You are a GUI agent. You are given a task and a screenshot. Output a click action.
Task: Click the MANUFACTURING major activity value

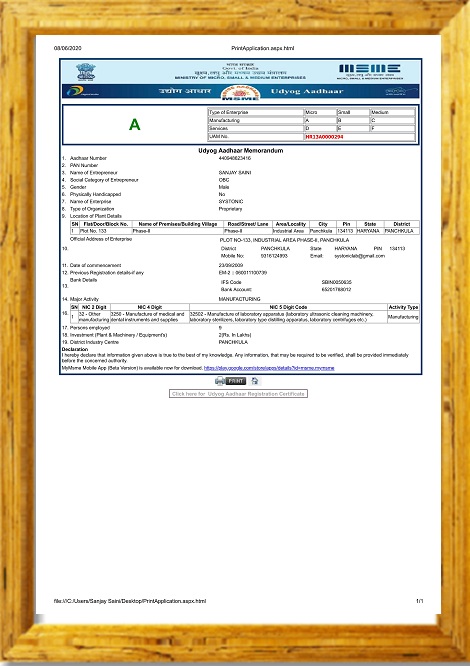coord(239,299)
